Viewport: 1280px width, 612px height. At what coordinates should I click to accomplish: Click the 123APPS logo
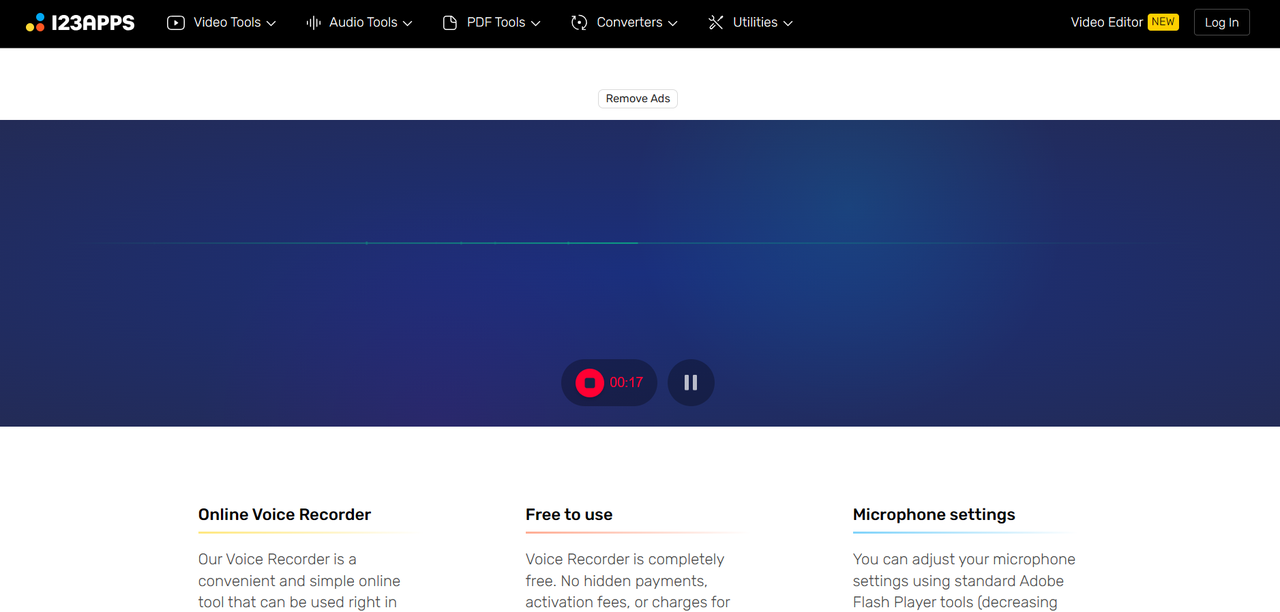pyautogui.click(x=80, y=22)
